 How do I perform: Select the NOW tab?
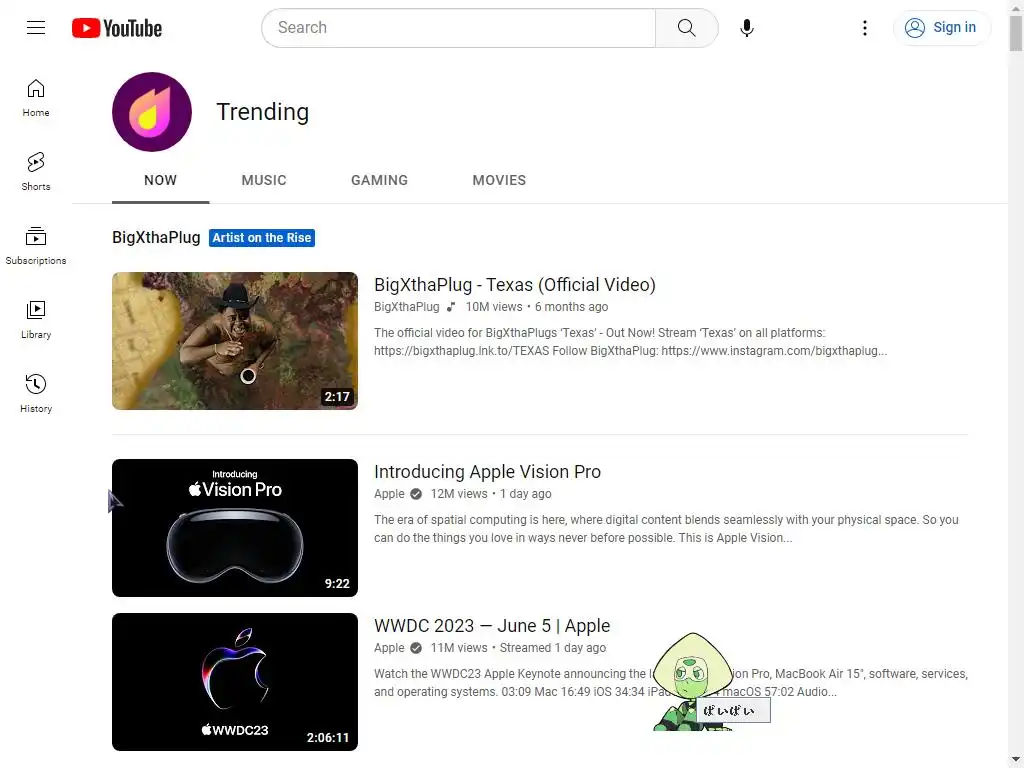(x=160, y=180)
